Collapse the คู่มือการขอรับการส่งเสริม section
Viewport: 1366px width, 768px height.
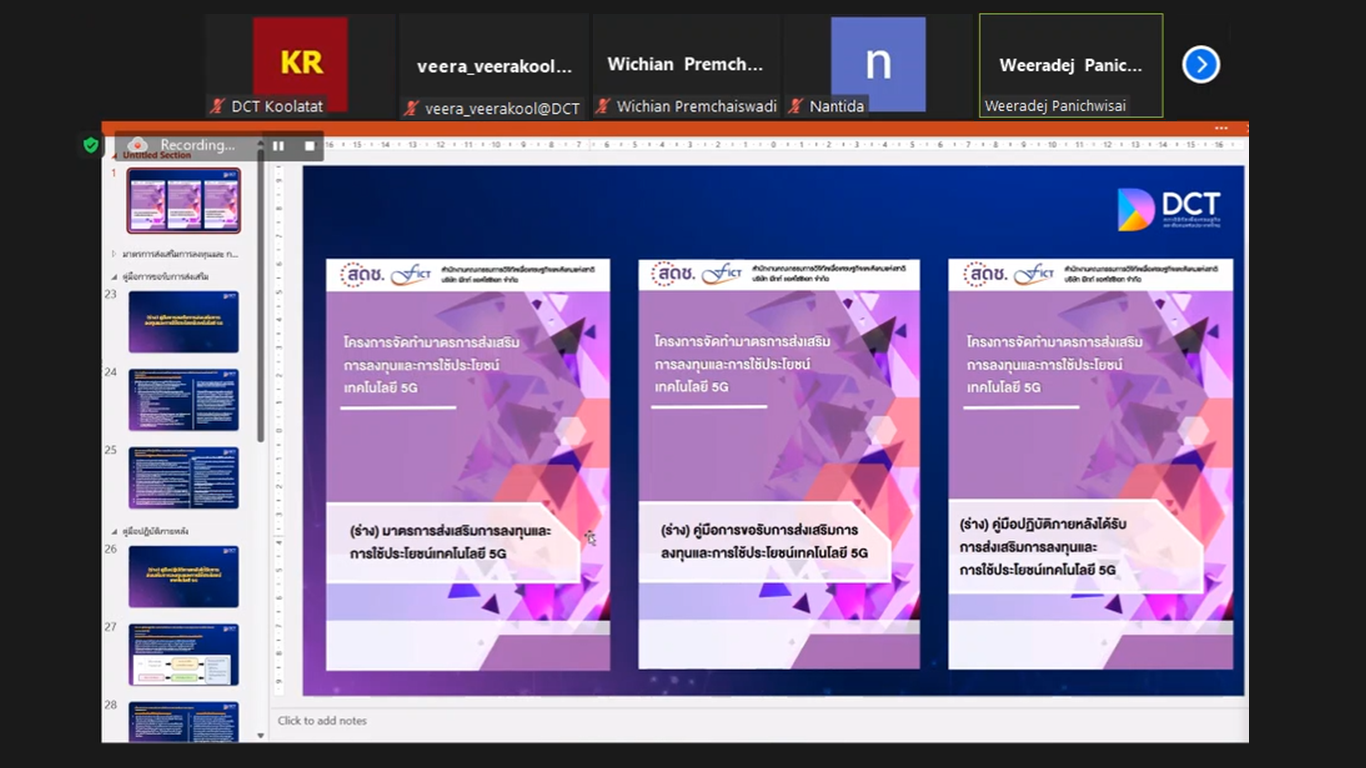pos(114,277)
